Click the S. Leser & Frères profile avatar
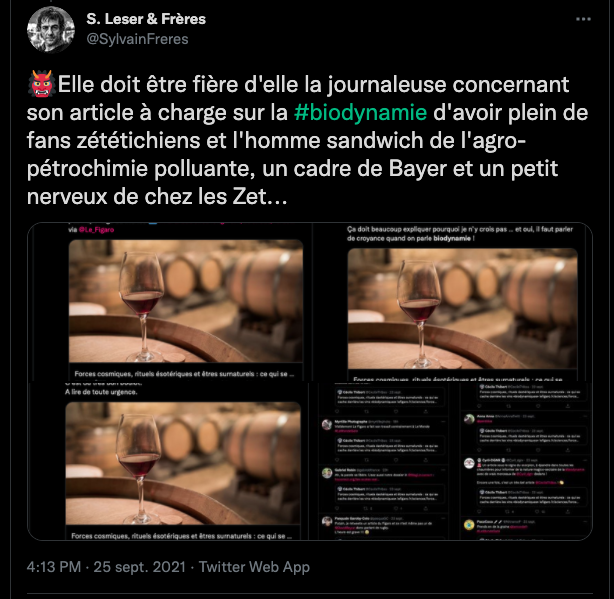 coord(50,29)
